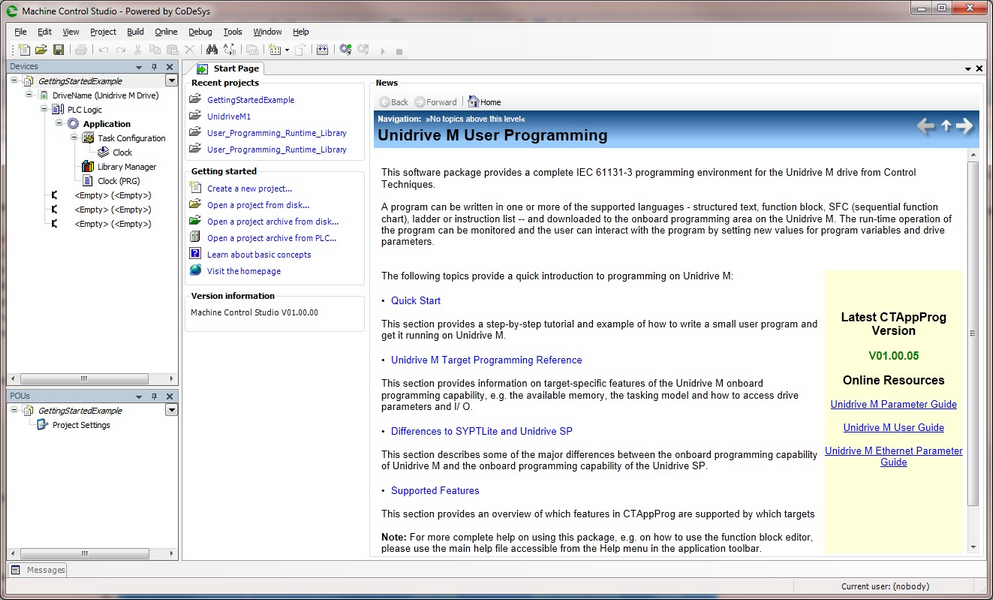The width and height of the screenshot is (993, 600).
Task: Click the Start play triangle icon
Action: pos(383,51)
